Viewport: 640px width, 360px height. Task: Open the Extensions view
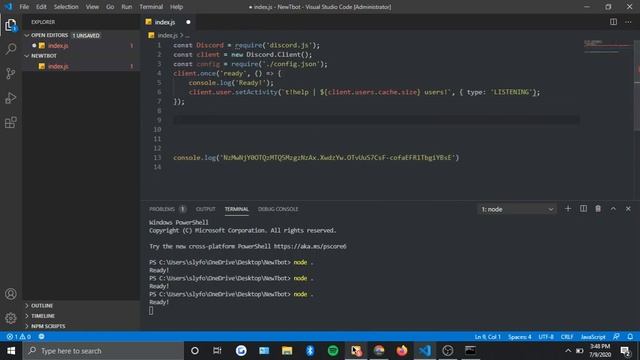[x=11, y=122]
